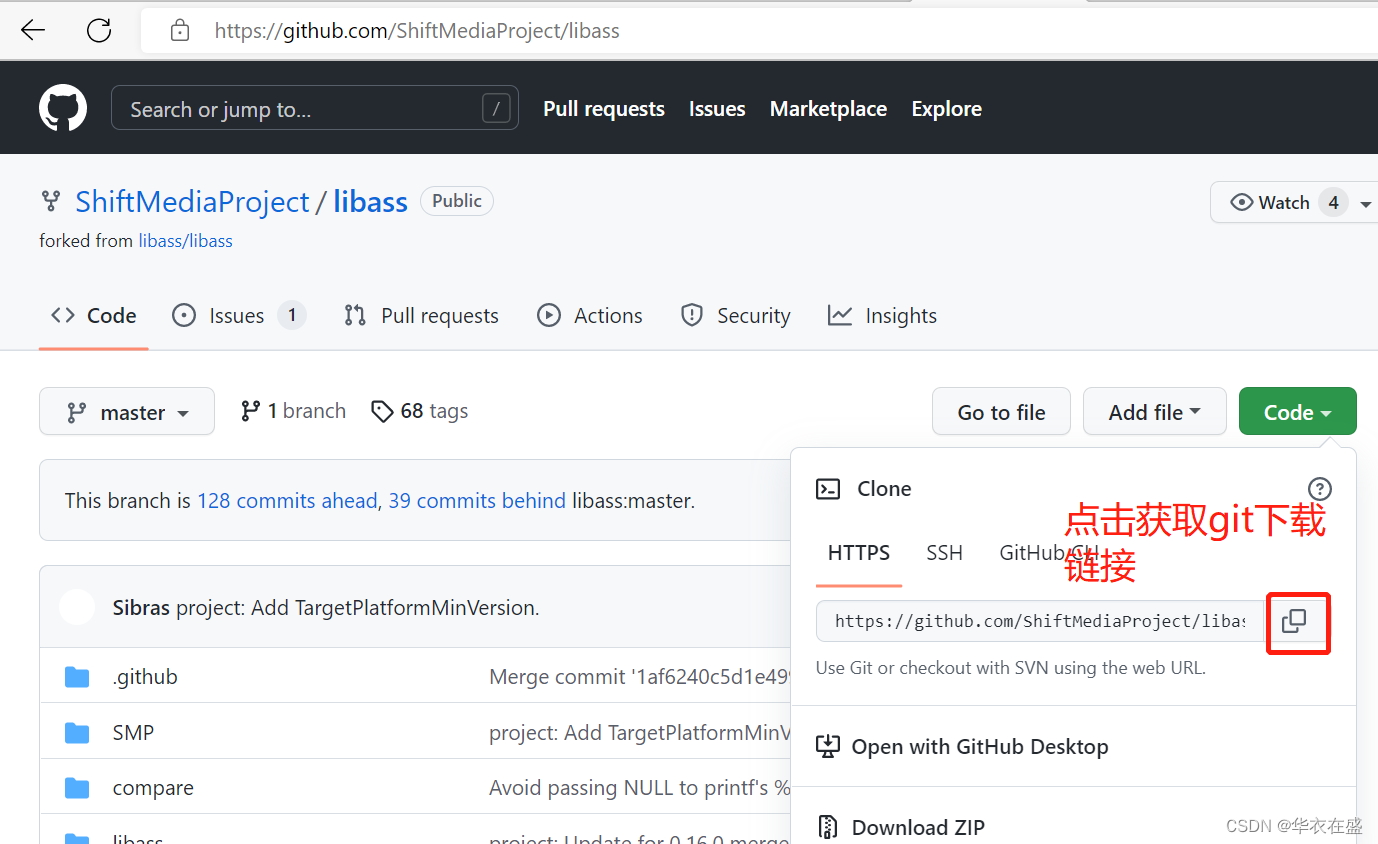Open the SMP folder name
1378x844 pixels.
(133, 733)
